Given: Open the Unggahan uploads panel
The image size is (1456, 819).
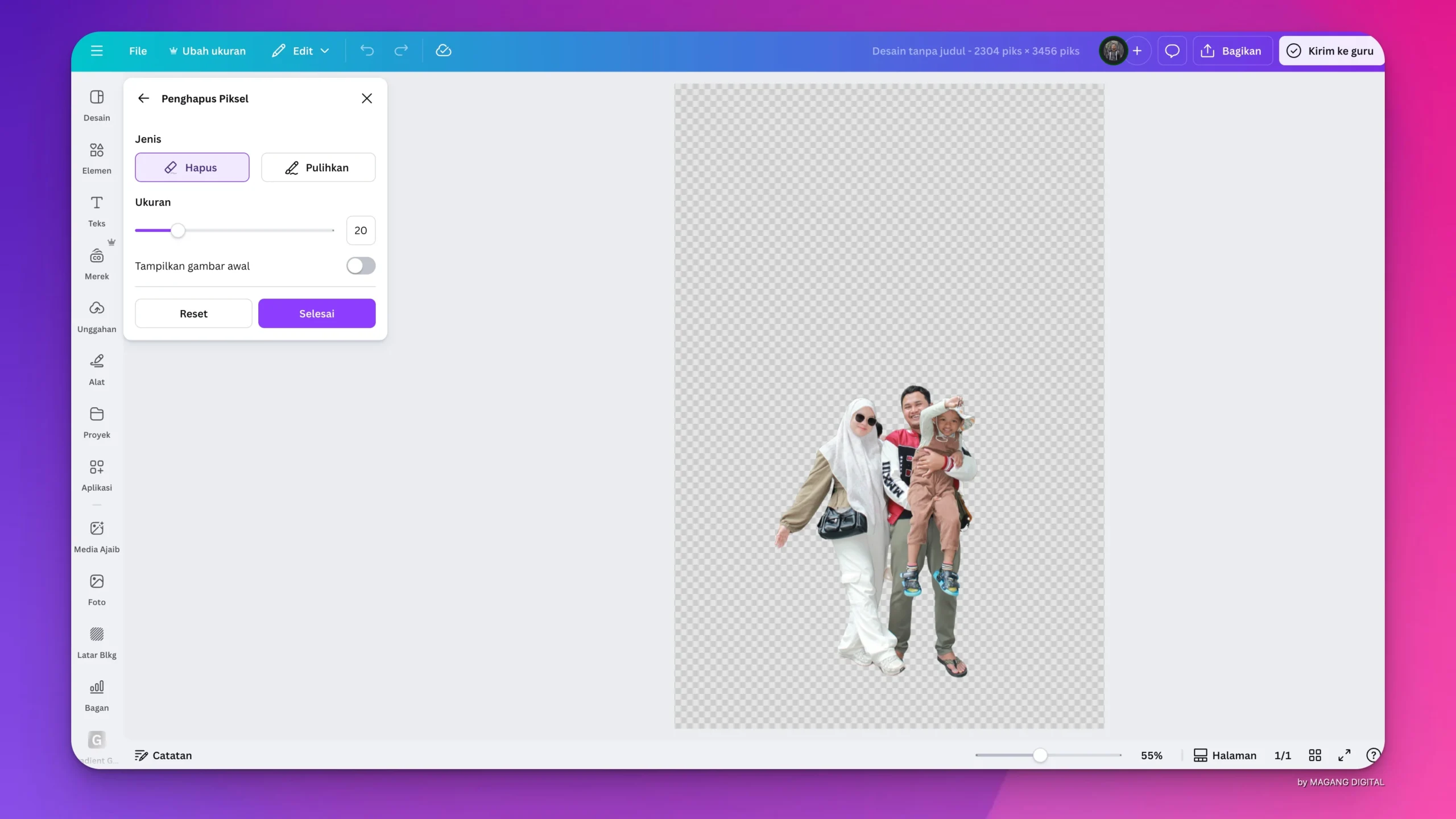Looking at the screenshot, I should 97,316.
